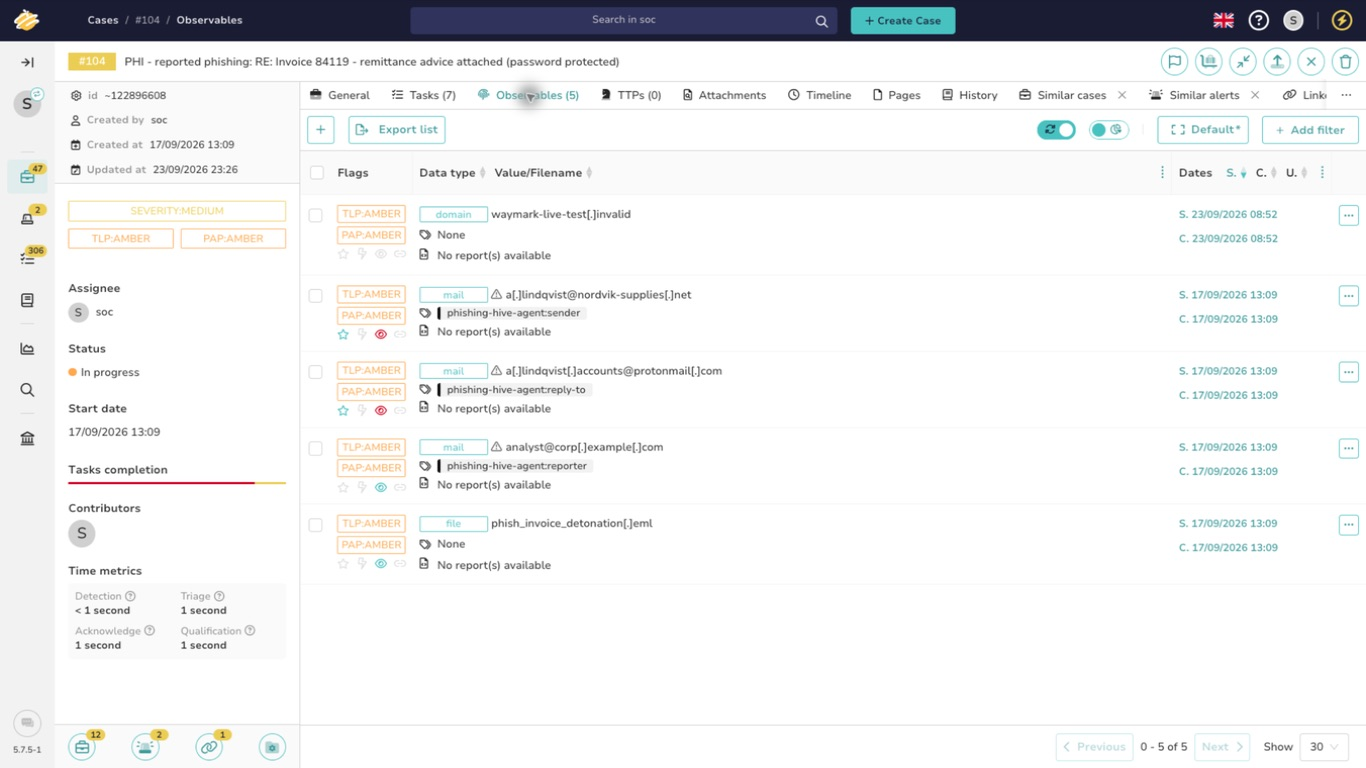This screenshot has height=768, width=1366.
Task: Open the language flag selector
Action: click(x=1223, y=20)
